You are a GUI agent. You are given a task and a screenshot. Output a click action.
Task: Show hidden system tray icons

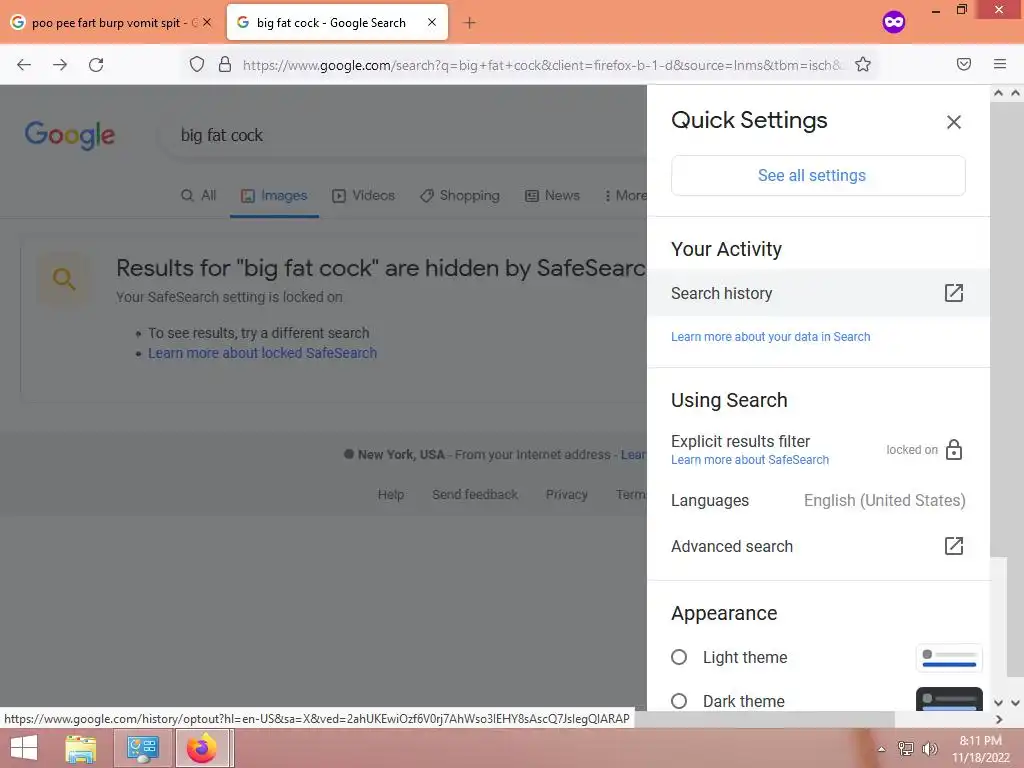point(881,749)
